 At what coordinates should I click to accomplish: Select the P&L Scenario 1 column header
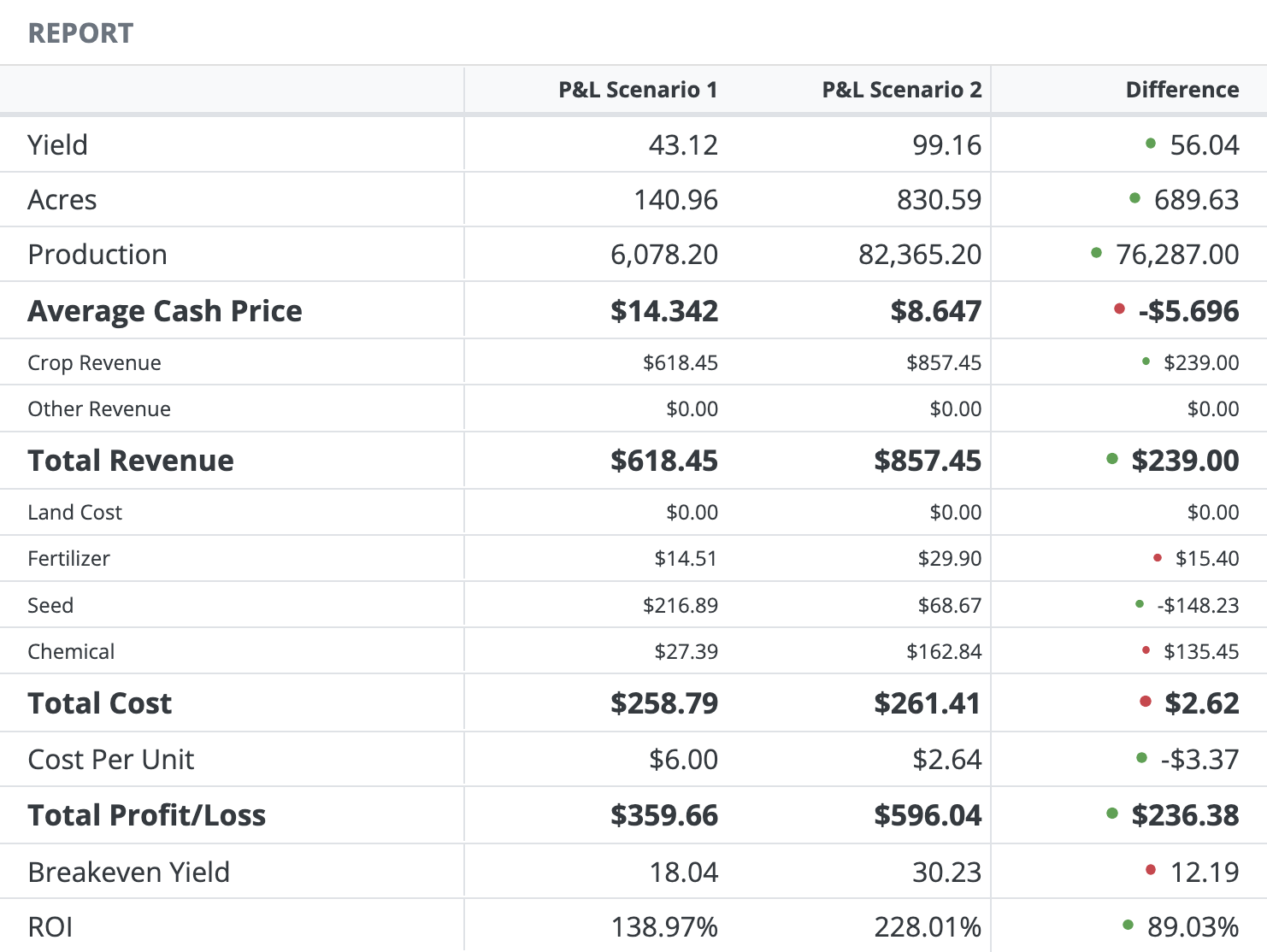coord(638,89)
